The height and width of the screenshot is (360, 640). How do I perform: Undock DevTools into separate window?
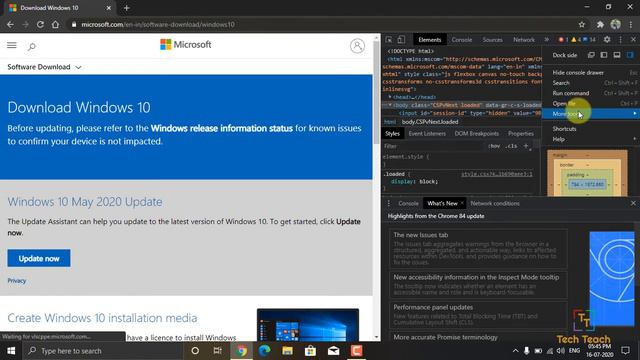click(x=591, y=55)
